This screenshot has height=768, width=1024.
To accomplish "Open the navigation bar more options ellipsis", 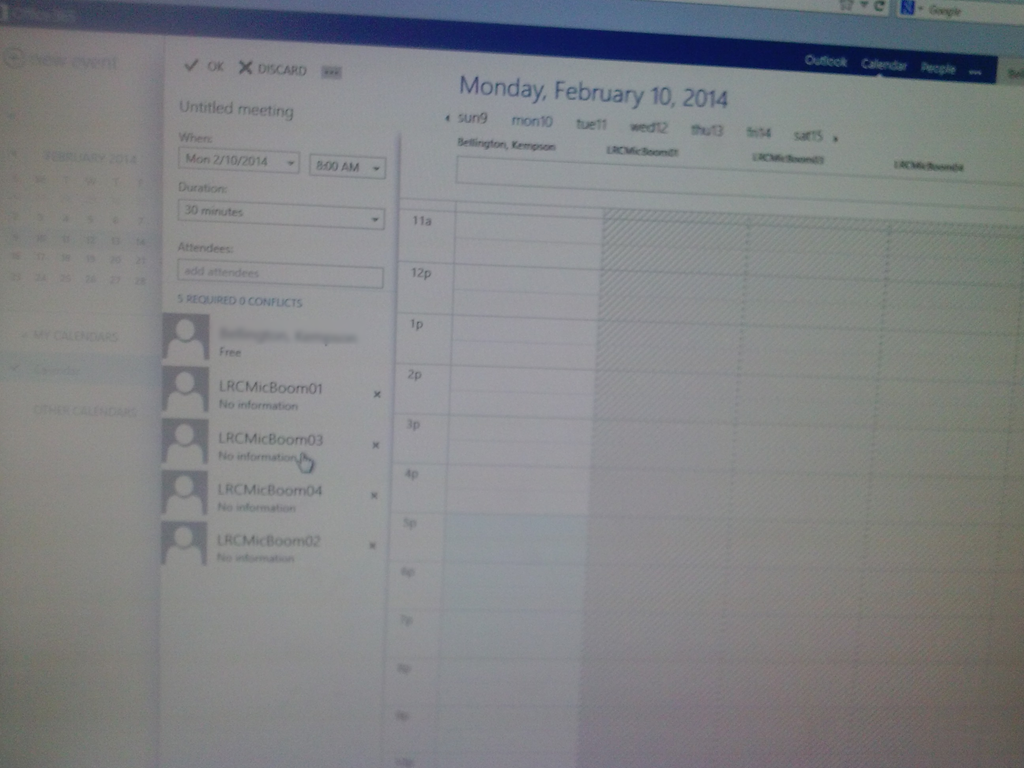I will tap(975, 72).
